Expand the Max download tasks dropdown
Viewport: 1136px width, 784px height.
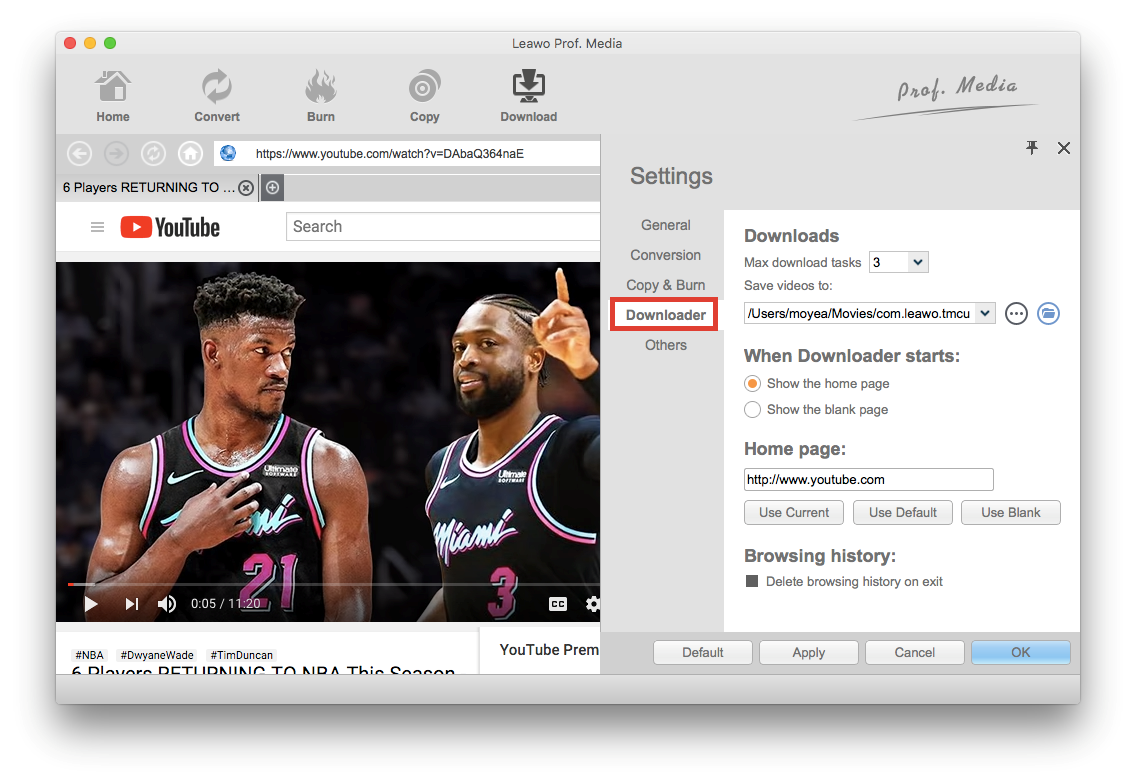coord(918,263)
